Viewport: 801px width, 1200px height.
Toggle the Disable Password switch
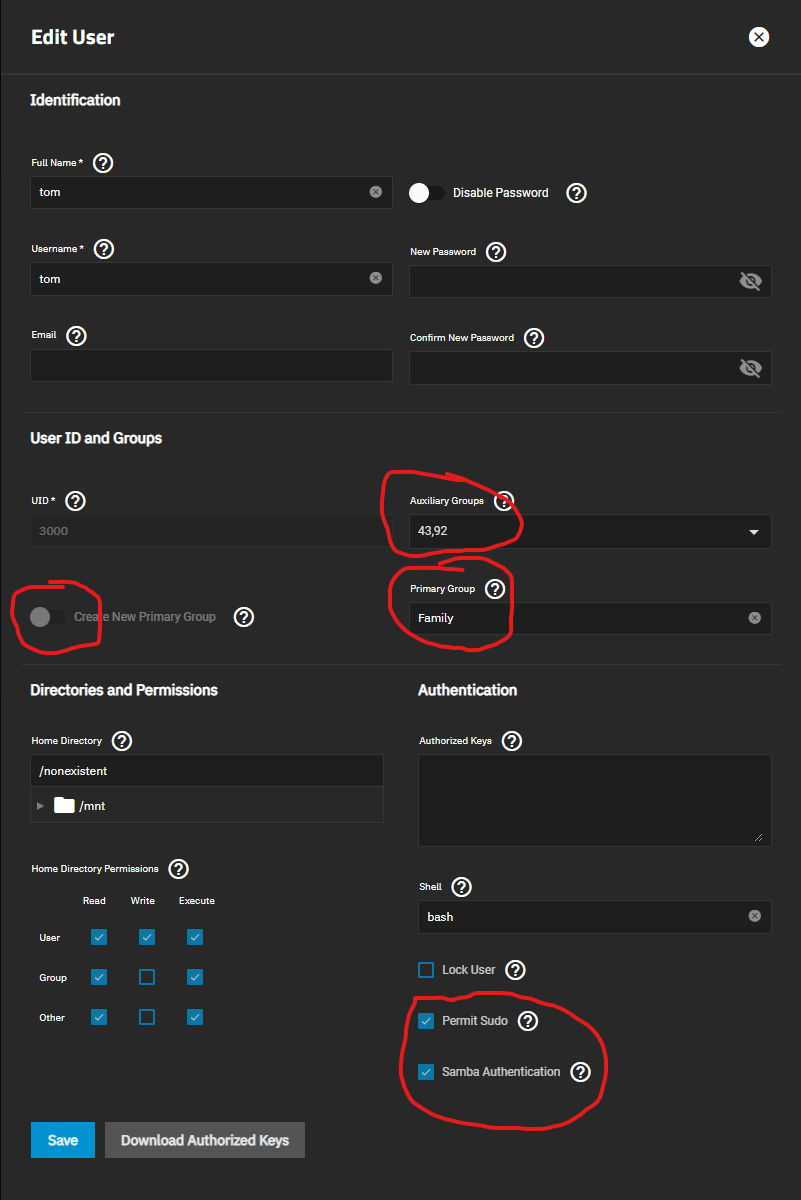[427, 193]
